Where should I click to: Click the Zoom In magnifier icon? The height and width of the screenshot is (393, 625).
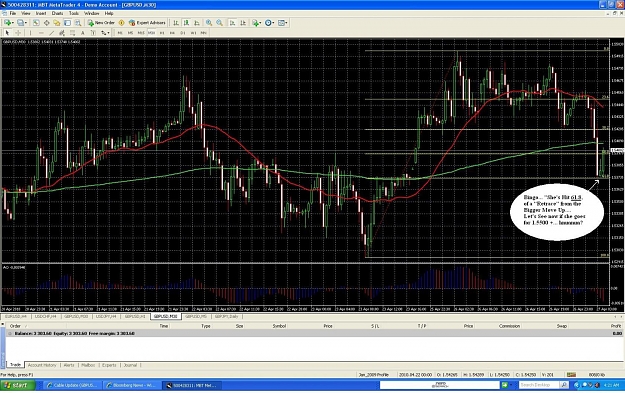[209, 23]
